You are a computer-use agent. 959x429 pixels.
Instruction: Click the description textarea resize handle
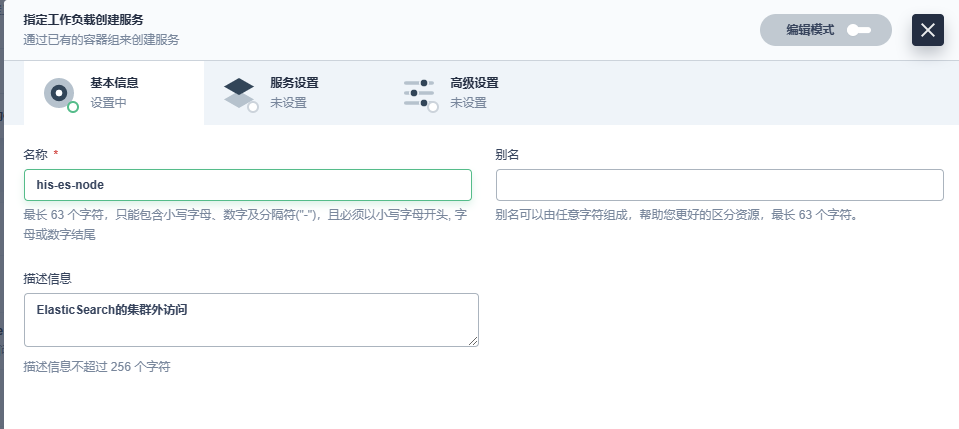tap(473, 341)
